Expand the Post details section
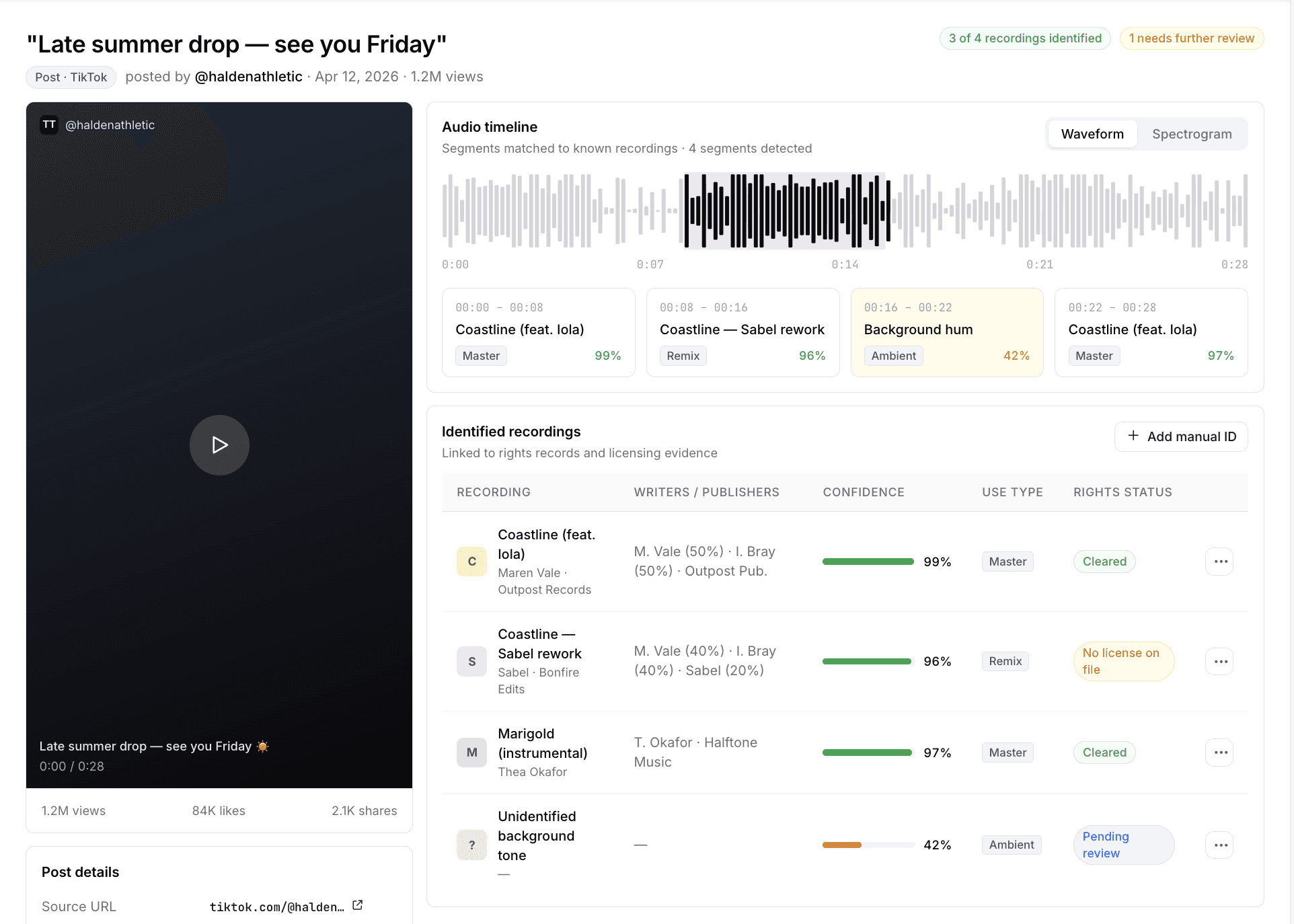Image resolution: width=1294 pixels, height=924 pixels. (79, 872)
